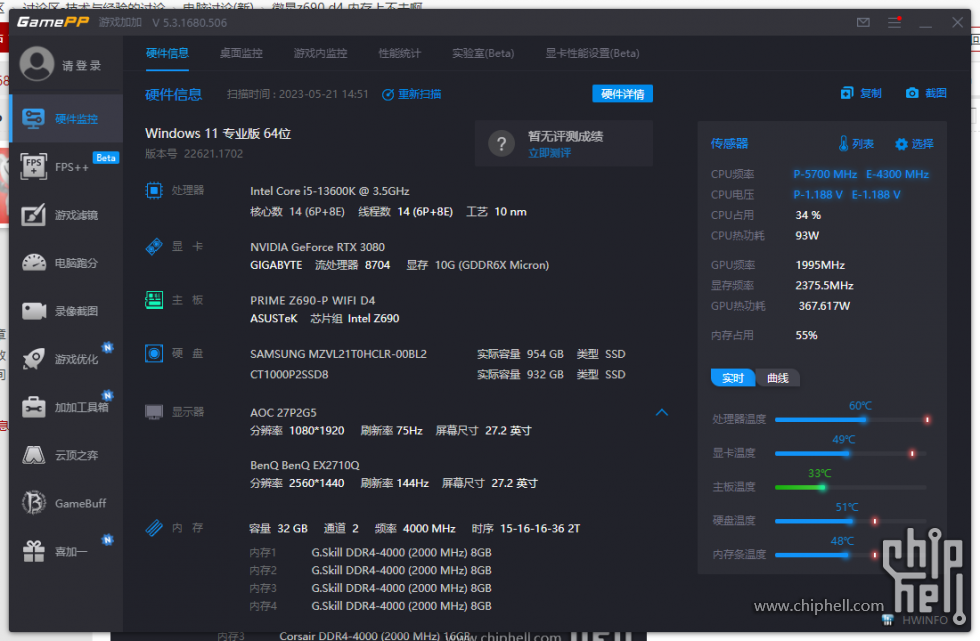Click SAMSUNG MZVL21T0HCLR-00BL2 disk row

(438, 354)
